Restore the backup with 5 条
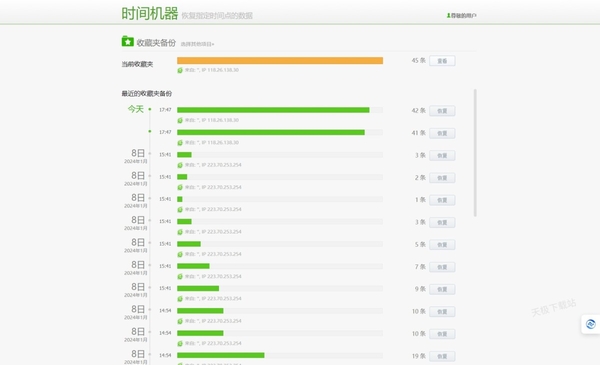The image size is (600, 365). (442, 245)
